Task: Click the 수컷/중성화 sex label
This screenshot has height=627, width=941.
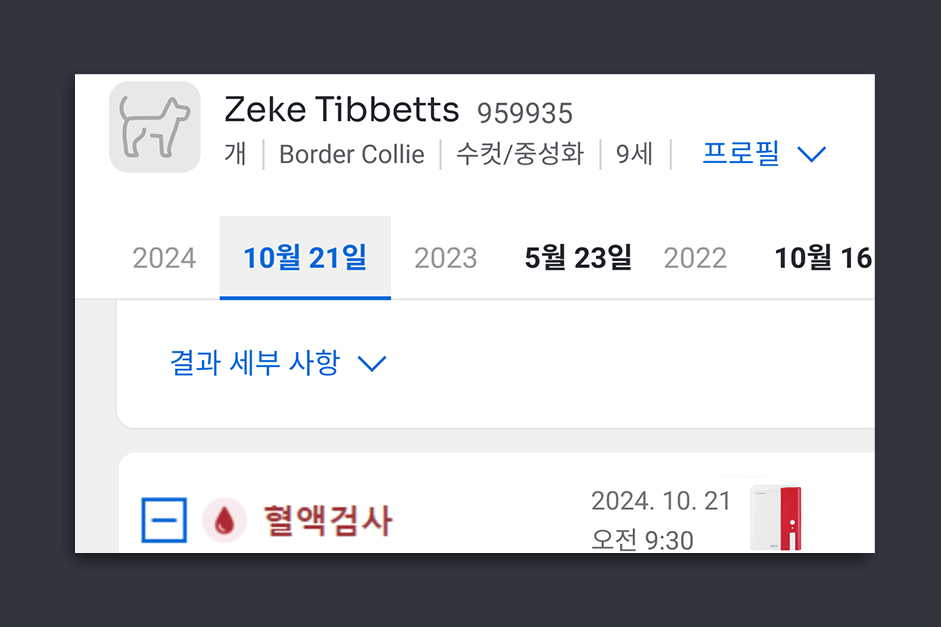Action: [520, 154]
